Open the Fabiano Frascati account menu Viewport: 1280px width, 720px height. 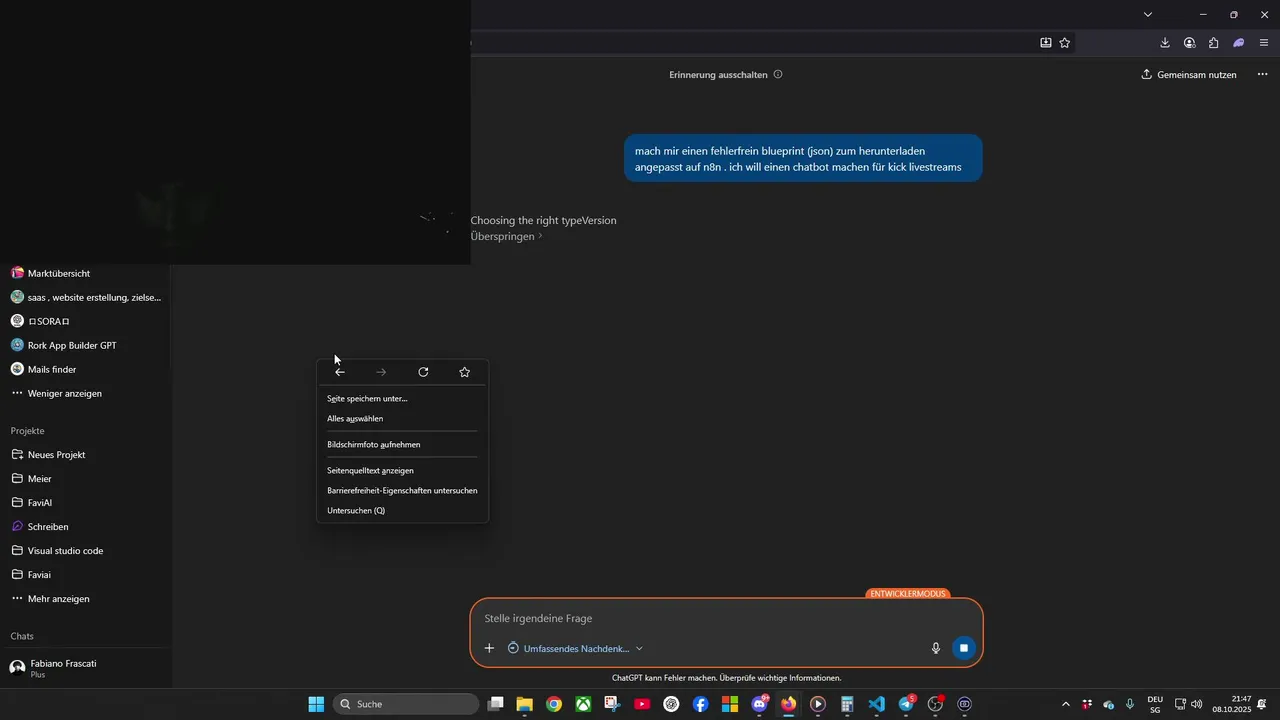pyautogui.click(x=86, y=668)
